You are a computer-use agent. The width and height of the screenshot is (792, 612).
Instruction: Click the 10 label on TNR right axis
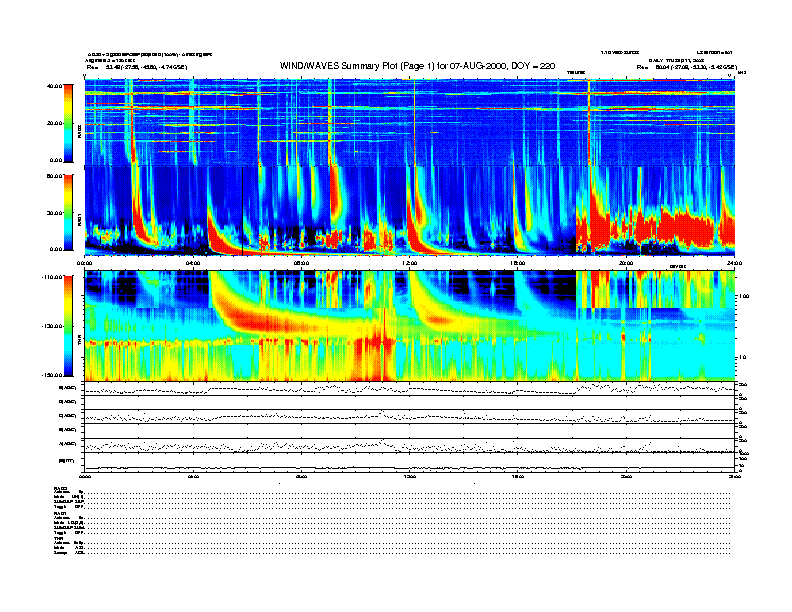(743, 357)
